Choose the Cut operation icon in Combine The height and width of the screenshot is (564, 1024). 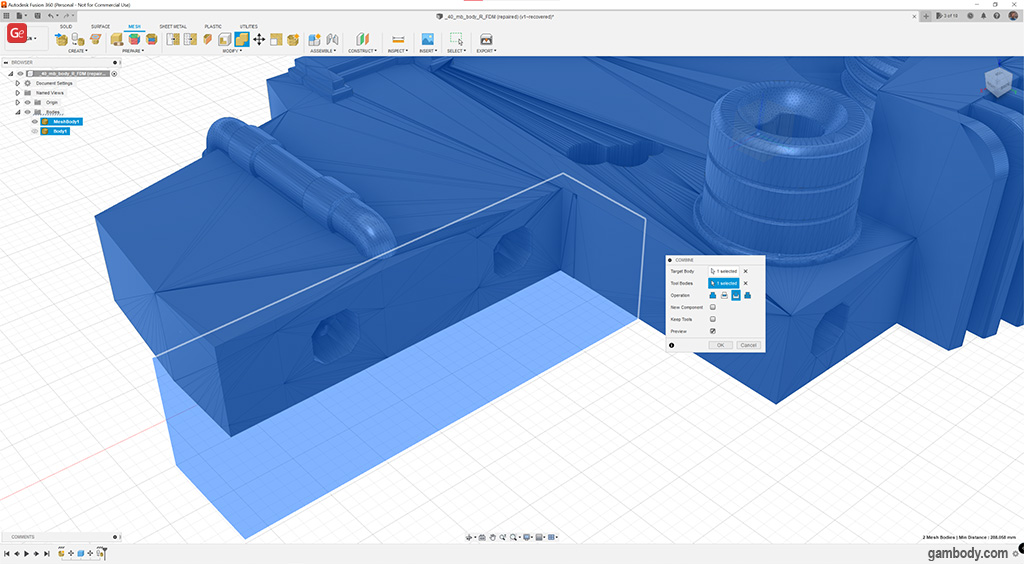pyautogui.click(x=724, y=296)
